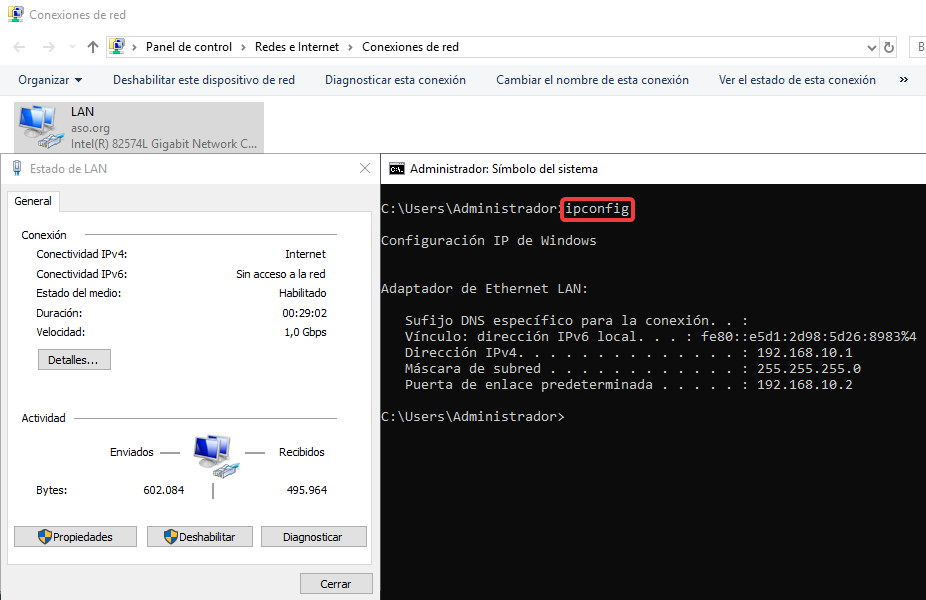926x600 pixels.
Task: Select the LAN network adapter icon
Action: 38,126
